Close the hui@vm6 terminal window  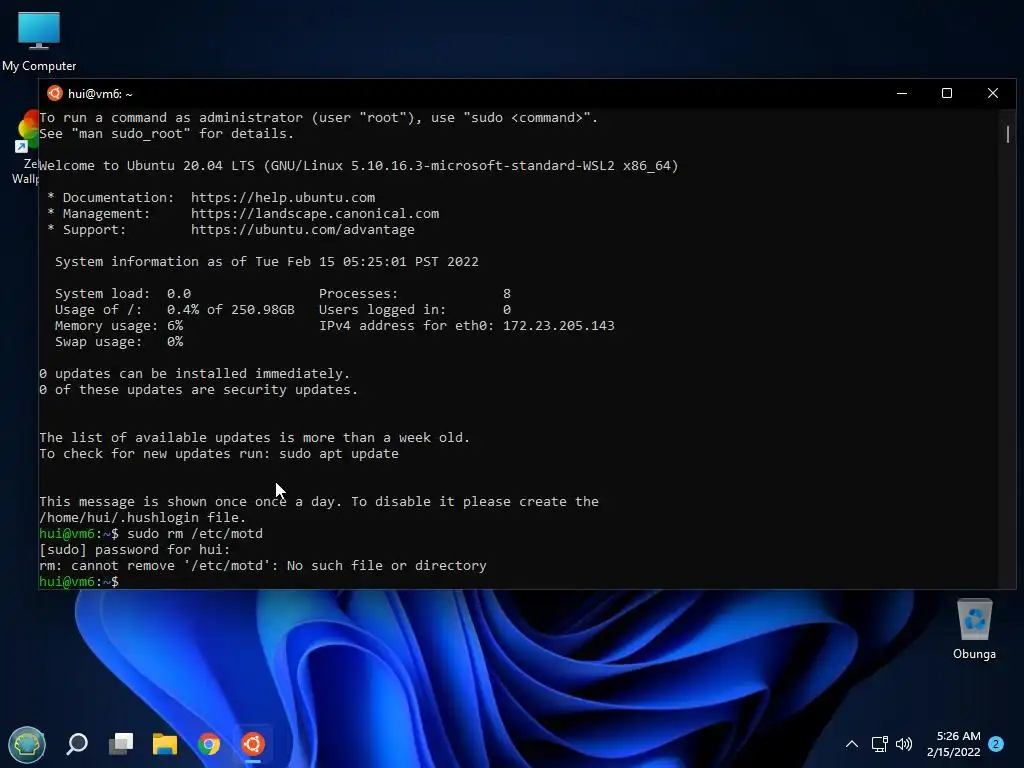click(993, 93)
